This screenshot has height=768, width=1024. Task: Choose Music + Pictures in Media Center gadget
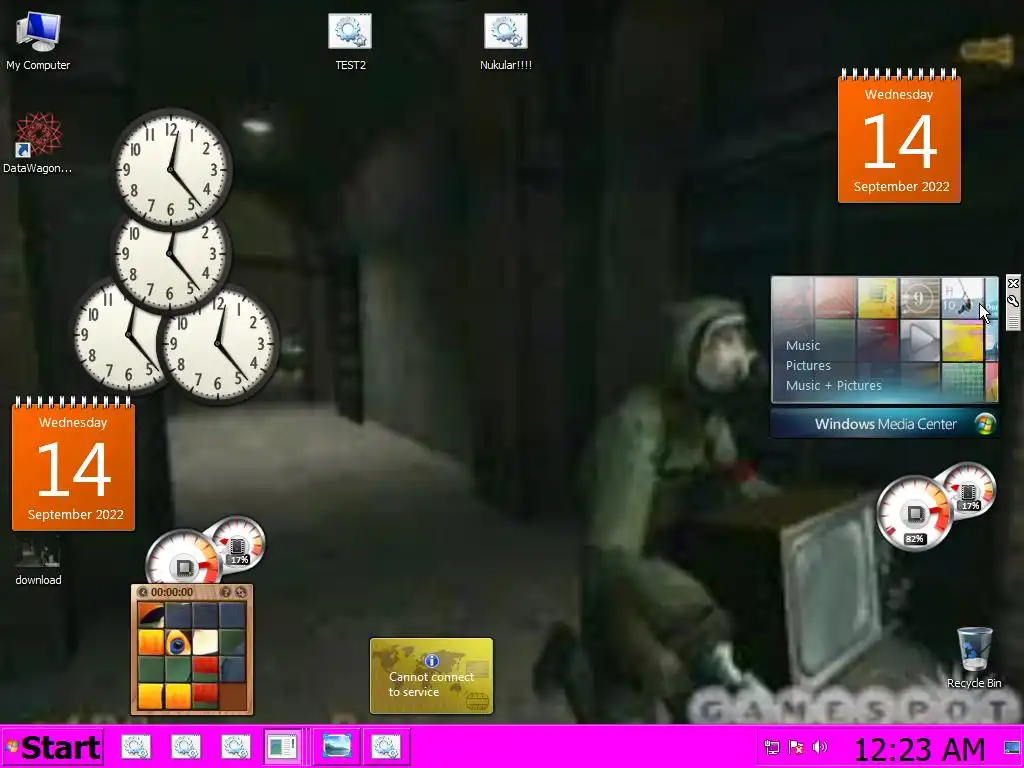click(x=833, y=385)
